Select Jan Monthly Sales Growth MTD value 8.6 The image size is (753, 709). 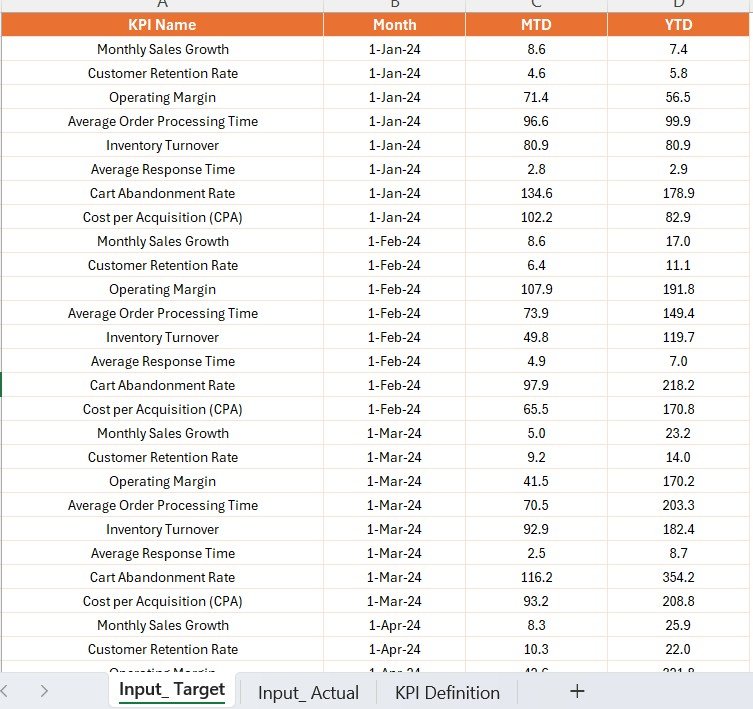[x=536, y=49]
